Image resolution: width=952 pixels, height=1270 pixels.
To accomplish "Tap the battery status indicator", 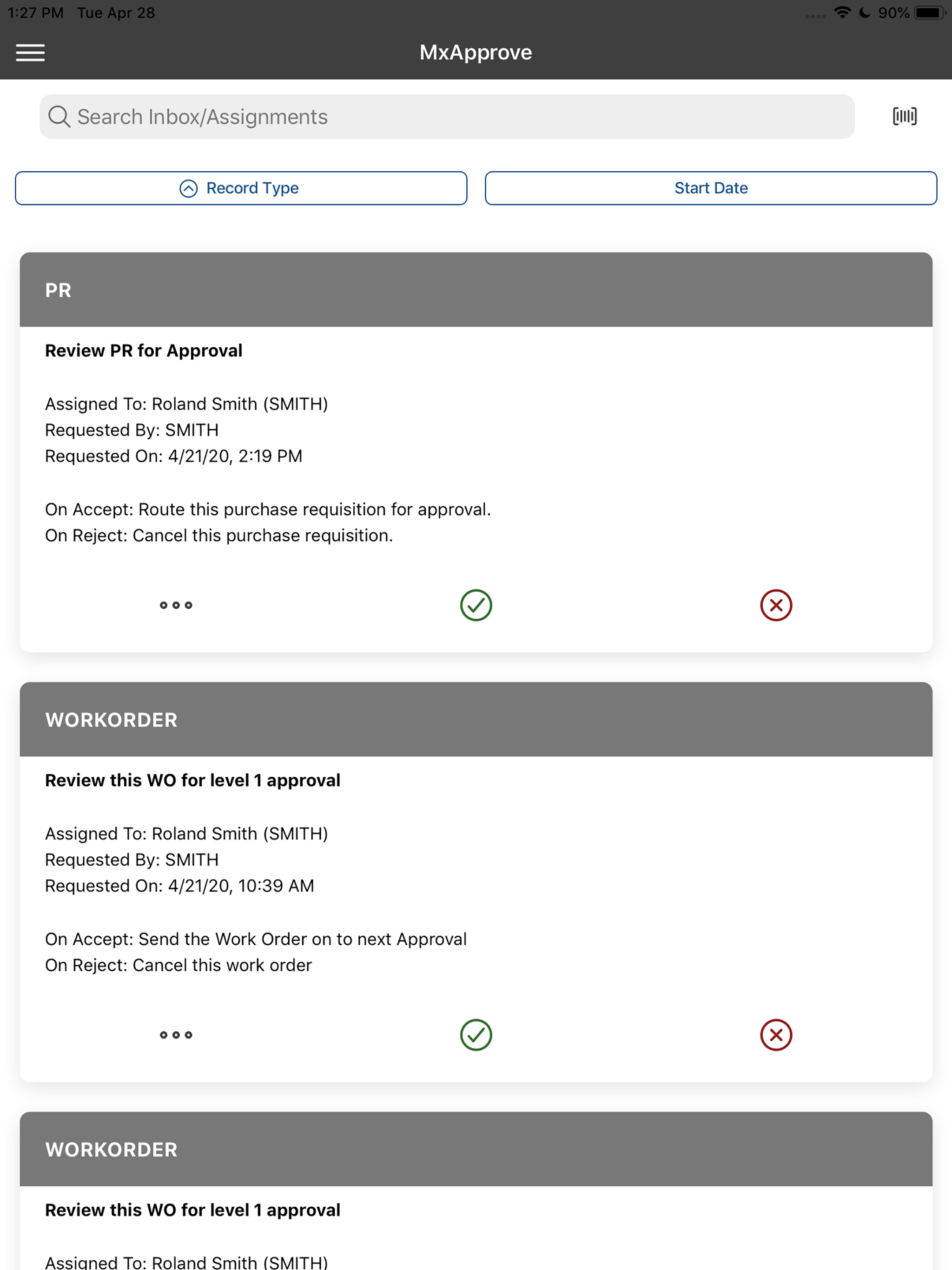I will pyautogui.click(x=929, y=13).
